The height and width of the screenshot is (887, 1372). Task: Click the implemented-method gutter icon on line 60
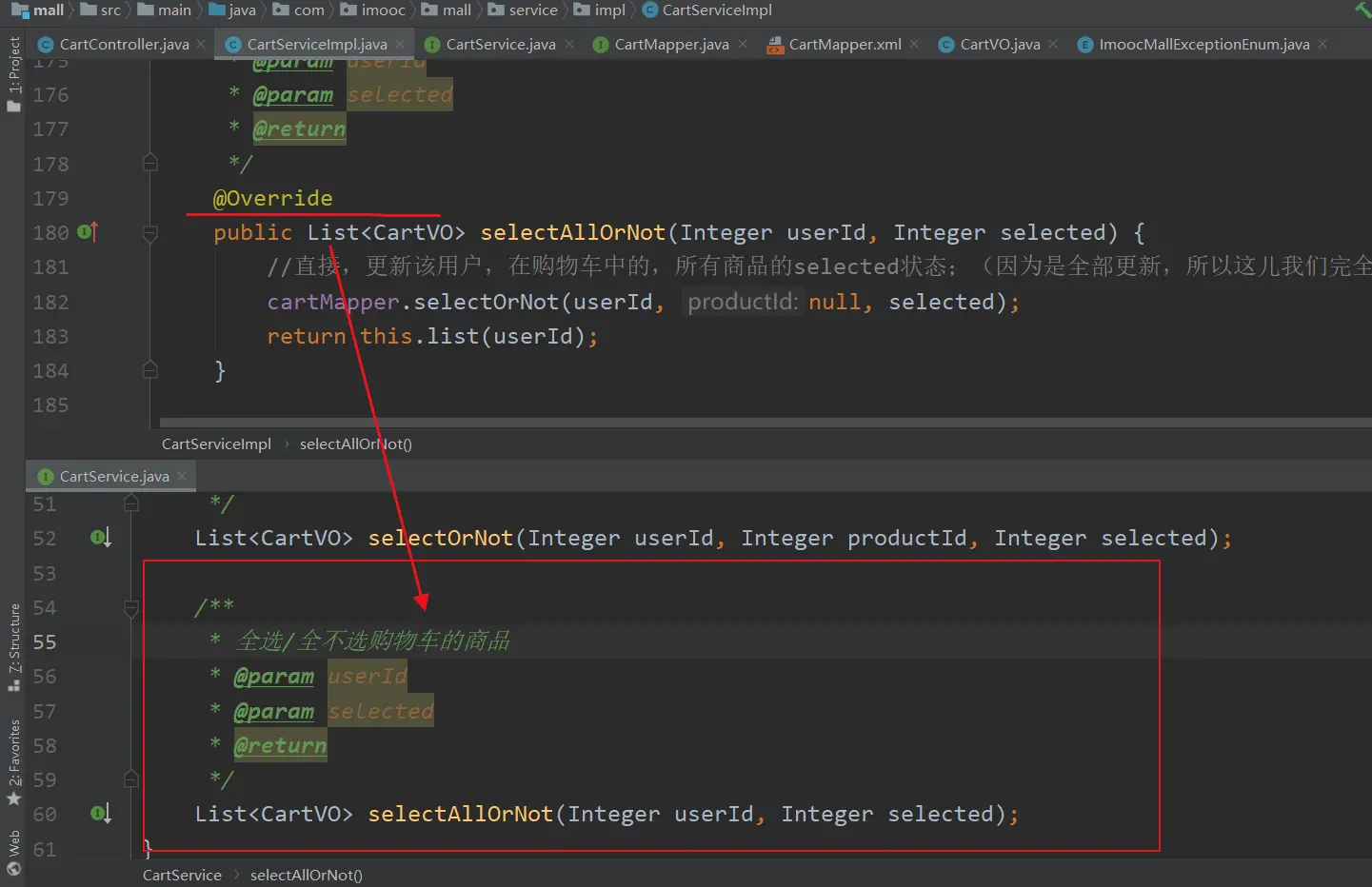pyautogui.click(x=100, y=814)
